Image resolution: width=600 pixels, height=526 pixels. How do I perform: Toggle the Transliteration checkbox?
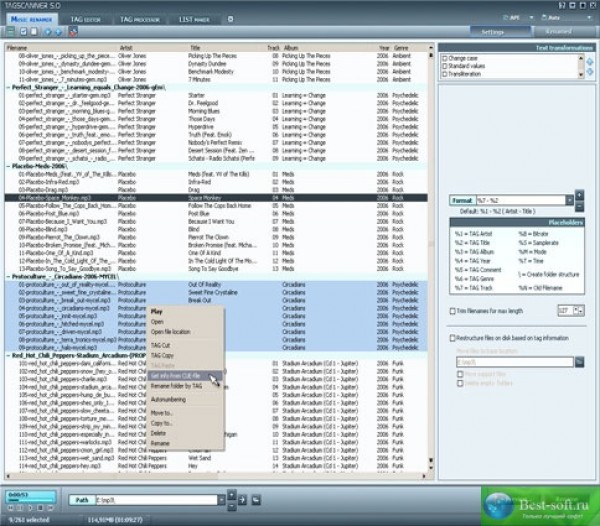point(446,72)
